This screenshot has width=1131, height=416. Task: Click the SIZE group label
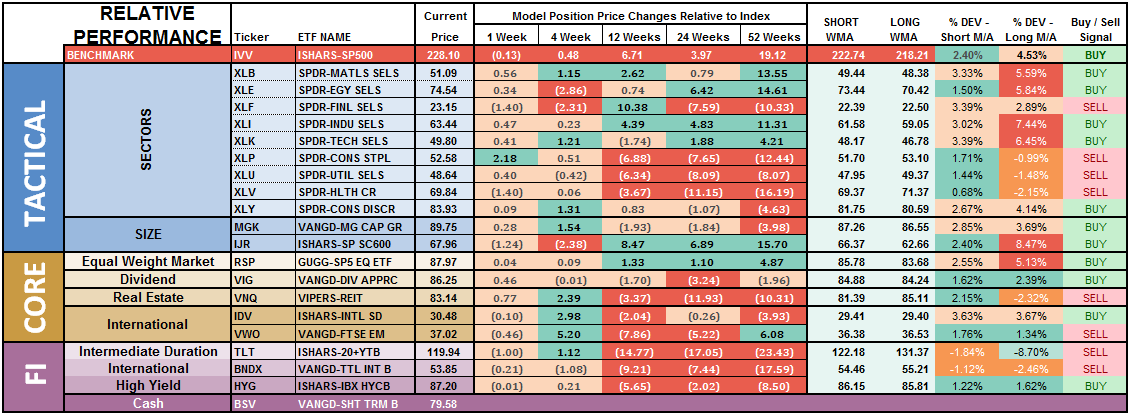pos(148,236)
